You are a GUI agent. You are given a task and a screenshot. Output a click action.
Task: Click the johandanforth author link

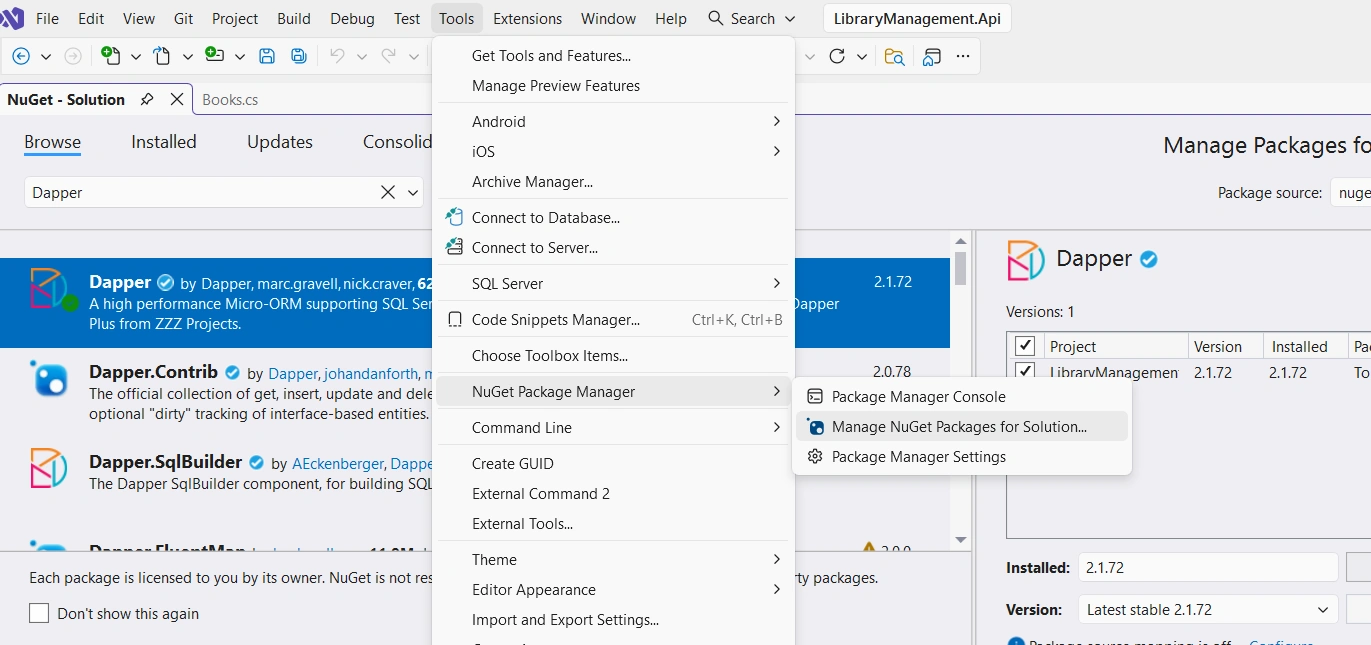369,373
